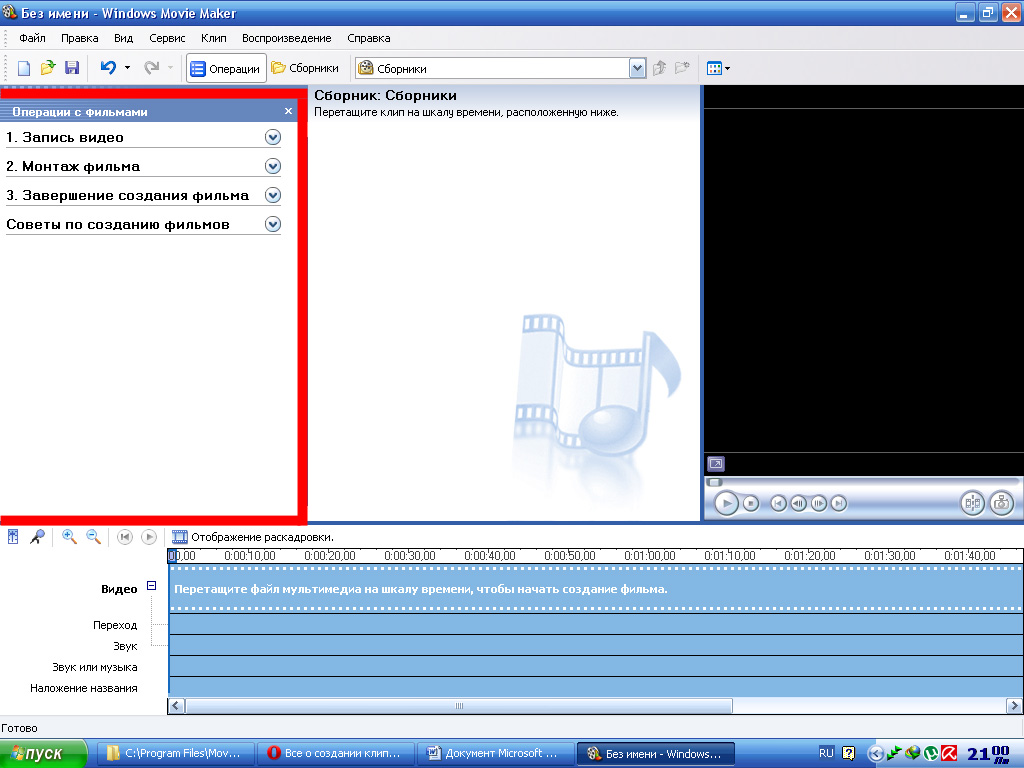The image size is (1024, 768).
Task: Expand Советы по созданию фильмов section
Action: point(273,225)
